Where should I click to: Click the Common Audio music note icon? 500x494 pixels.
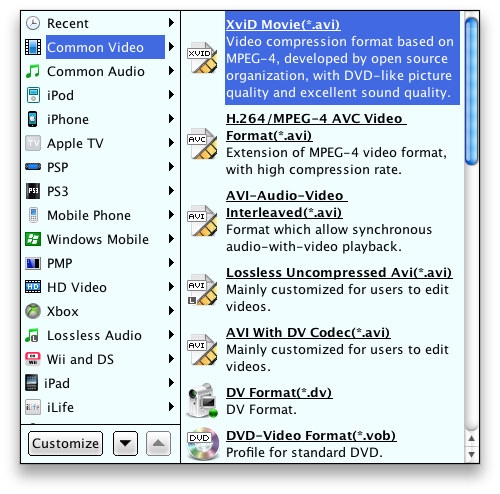click(33, 71)
